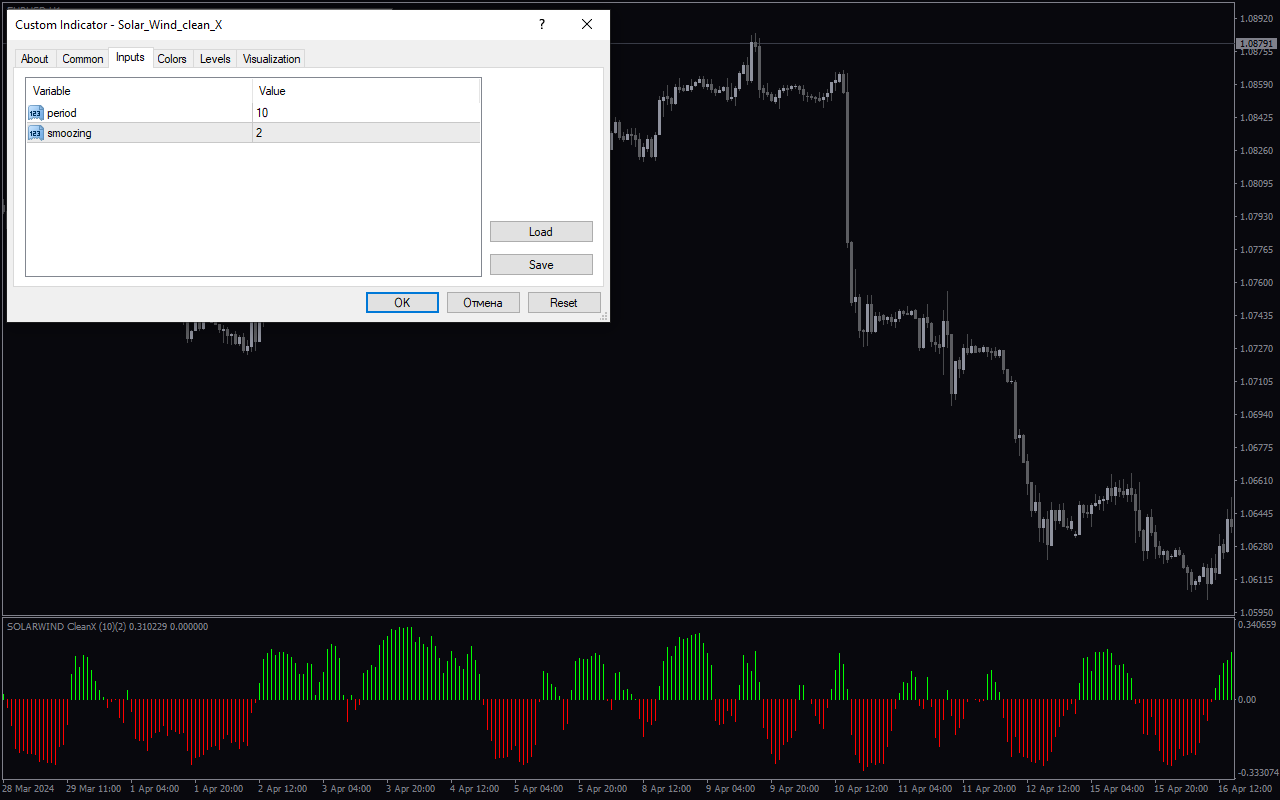Screen dimensions: 1280x800
Task: Click the SOLARWIND CleanX indicator label
Action: point(107,627)
